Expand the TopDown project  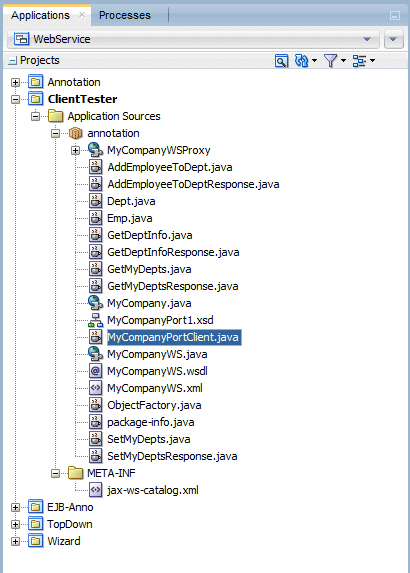click(x=15, y=524)
